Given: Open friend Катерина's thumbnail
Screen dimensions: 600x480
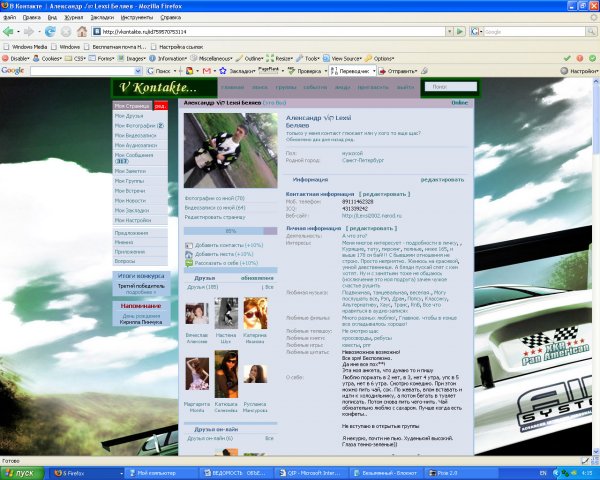Looking at the screenshot, I should click(255, 313).
